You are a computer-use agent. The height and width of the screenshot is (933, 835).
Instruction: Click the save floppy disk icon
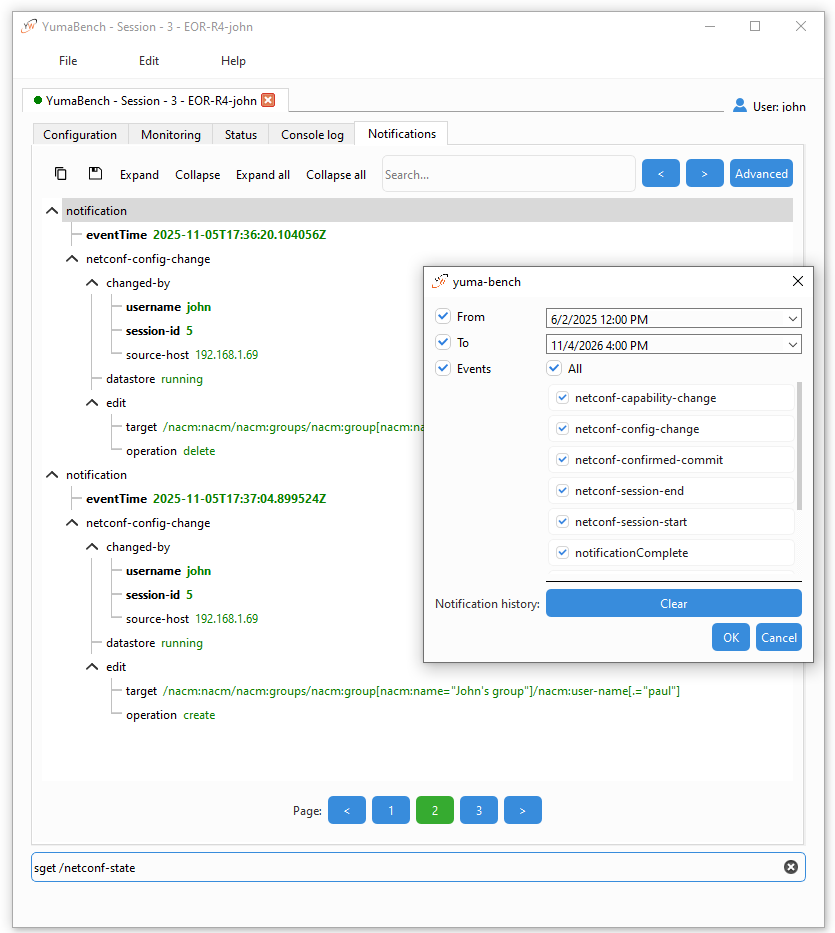tap(95, 174)
